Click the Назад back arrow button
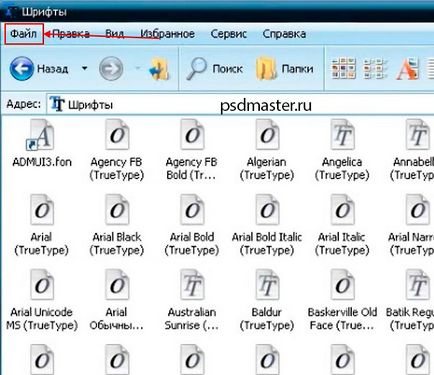434x375 pixels. [x=22, y=69]
